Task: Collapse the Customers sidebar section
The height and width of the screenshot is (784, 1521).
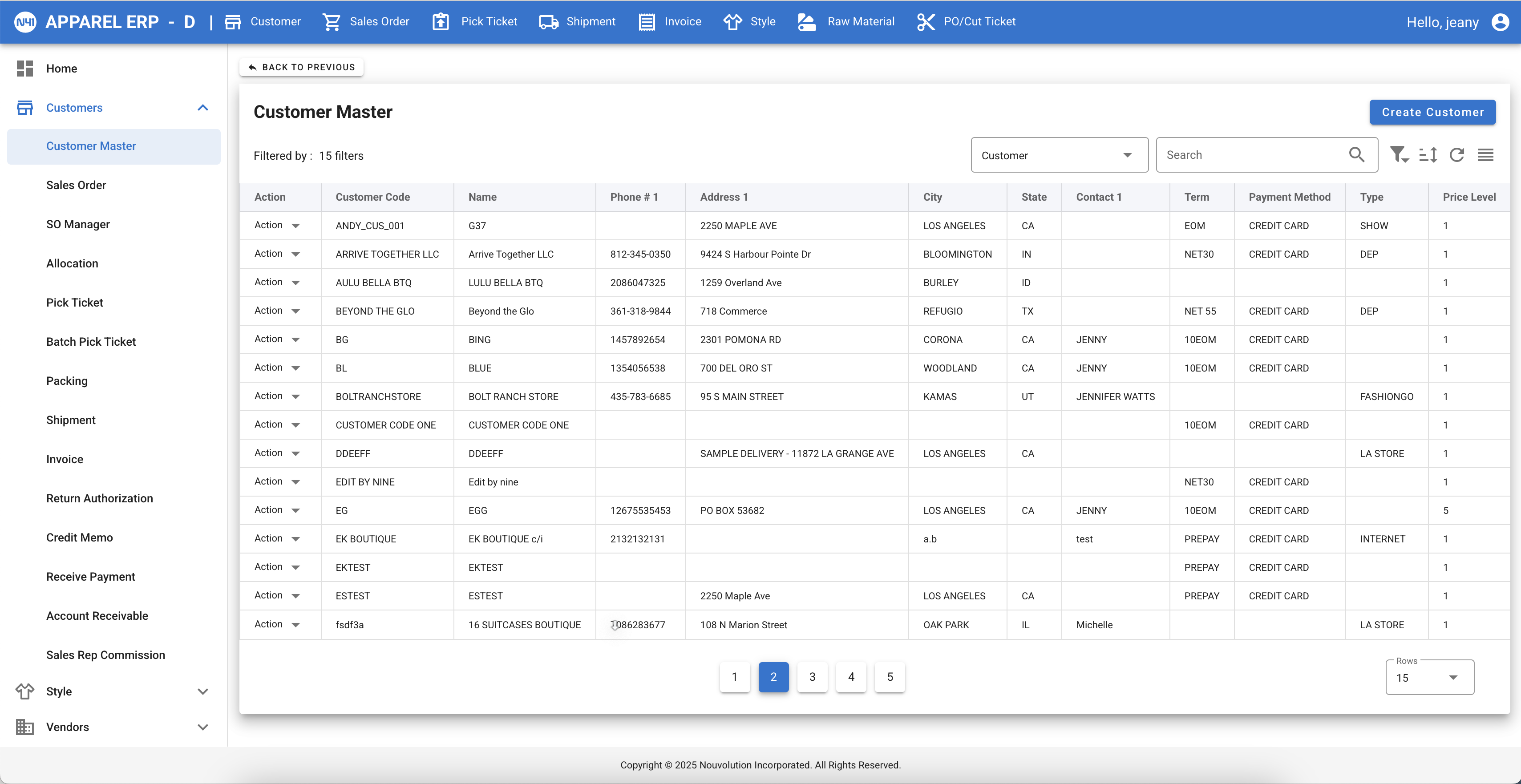Action: [202, 107]
